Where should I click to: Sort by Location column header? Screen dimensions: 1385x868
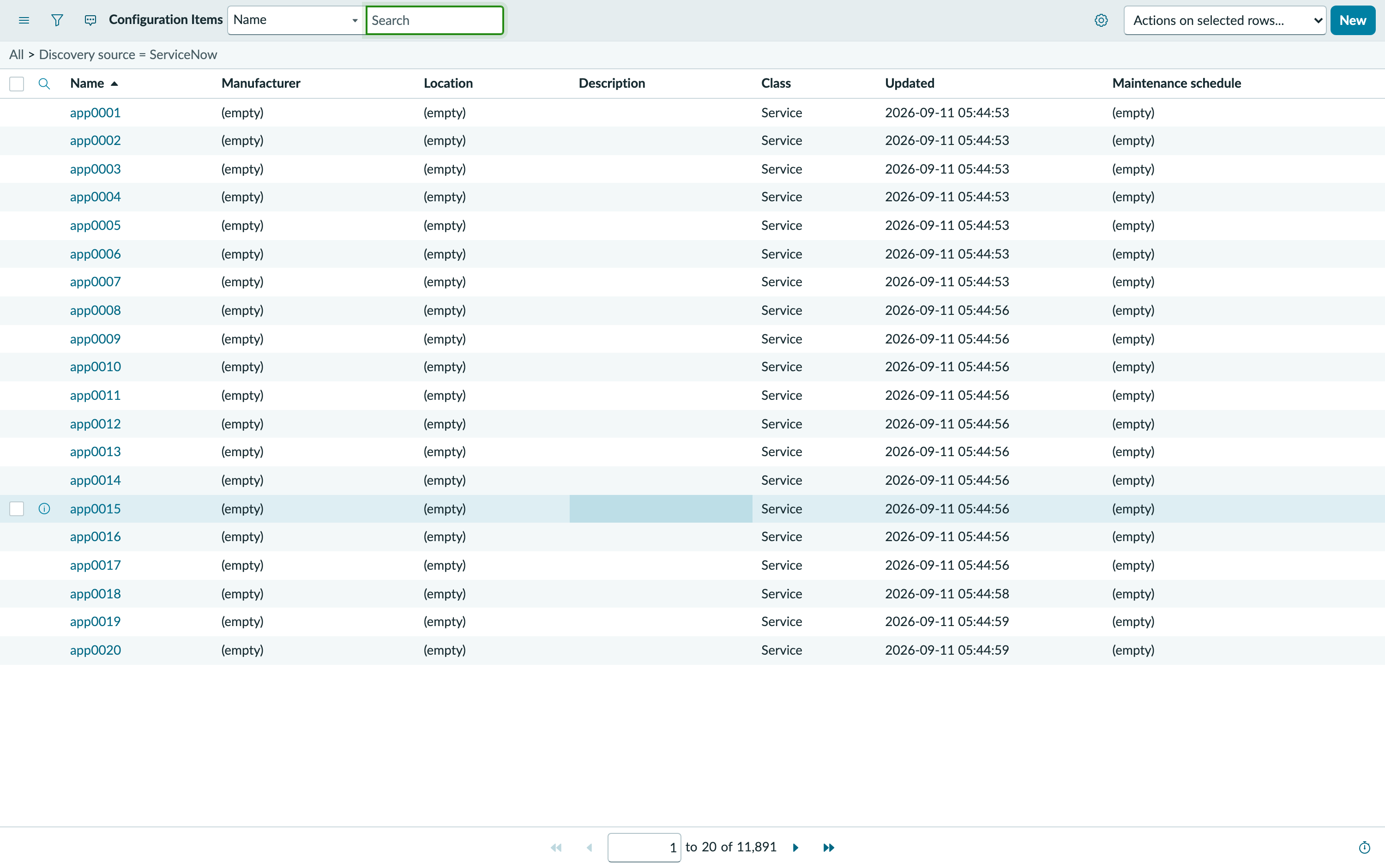click(x=448, y=83)
